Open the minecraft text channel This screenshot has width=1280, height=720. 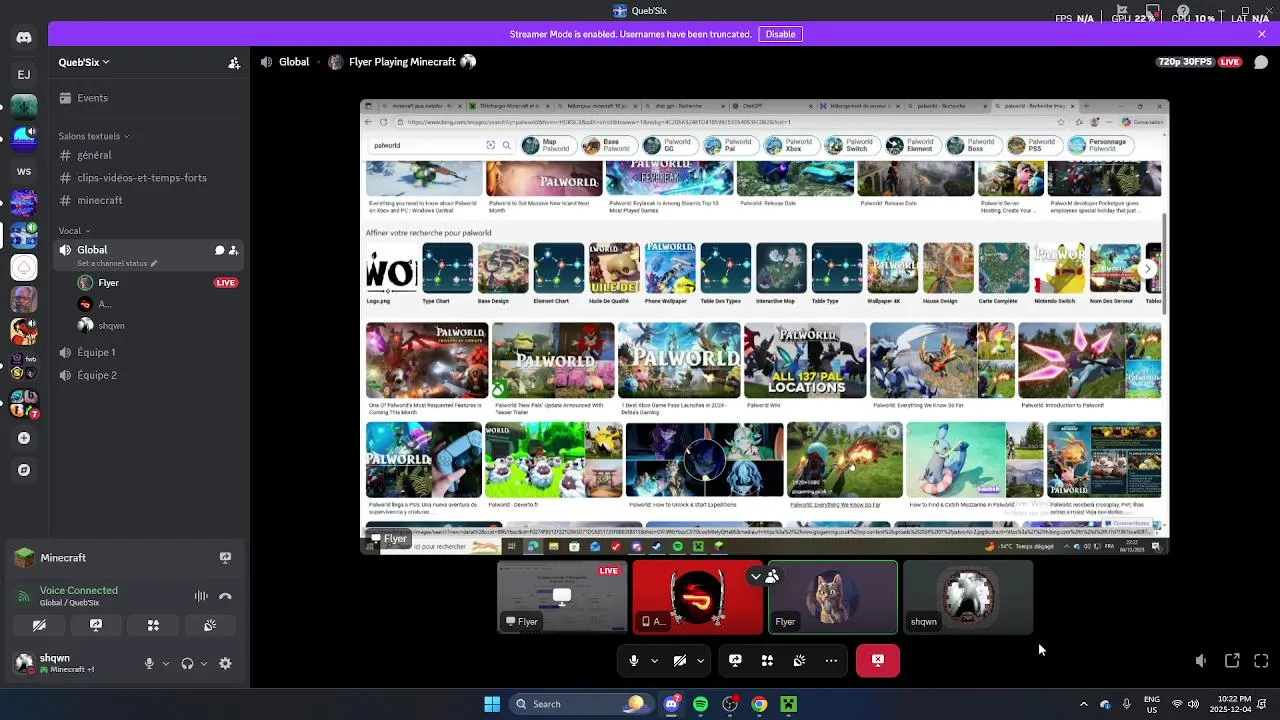point(150,200)
